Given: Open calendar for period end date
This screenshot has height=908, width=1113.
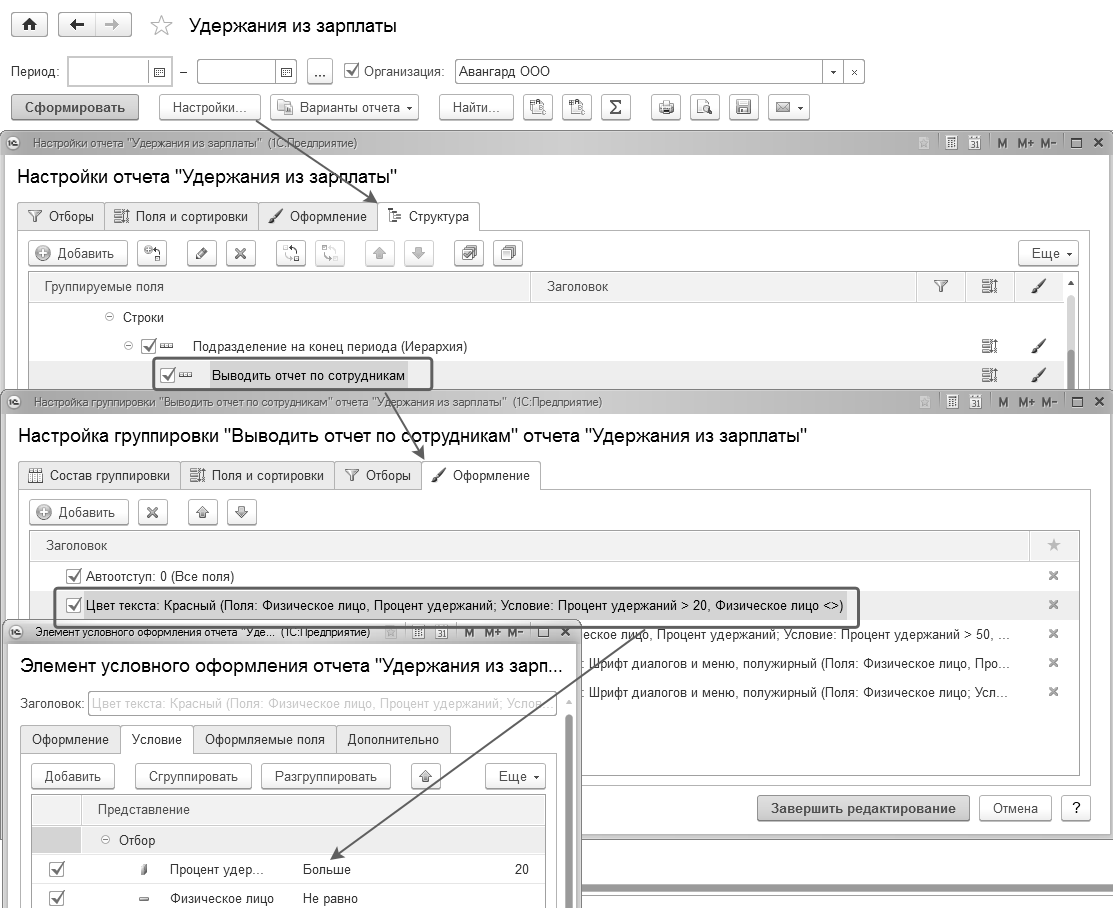Looking at the screenshot, I should pyautogui.click(x=286, y=72).
